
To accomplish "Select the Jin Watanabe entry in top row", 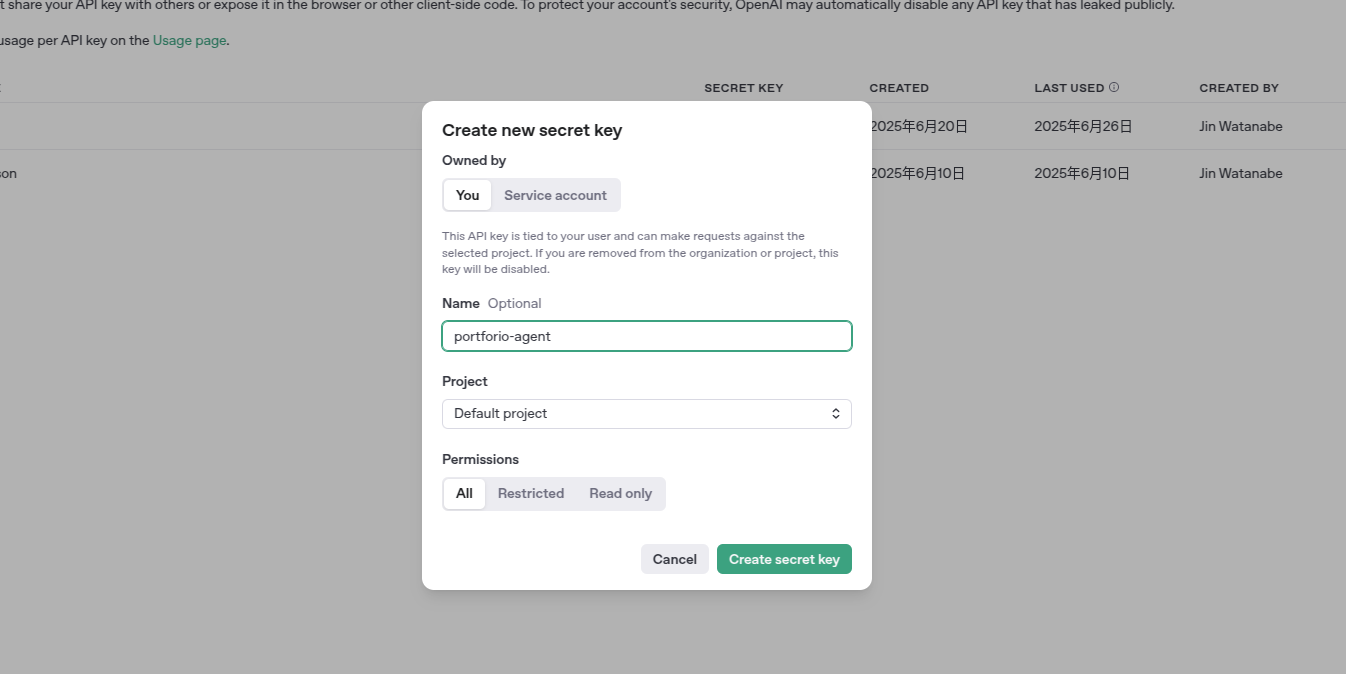I will pyautogui.click(x=1240, y=126).
